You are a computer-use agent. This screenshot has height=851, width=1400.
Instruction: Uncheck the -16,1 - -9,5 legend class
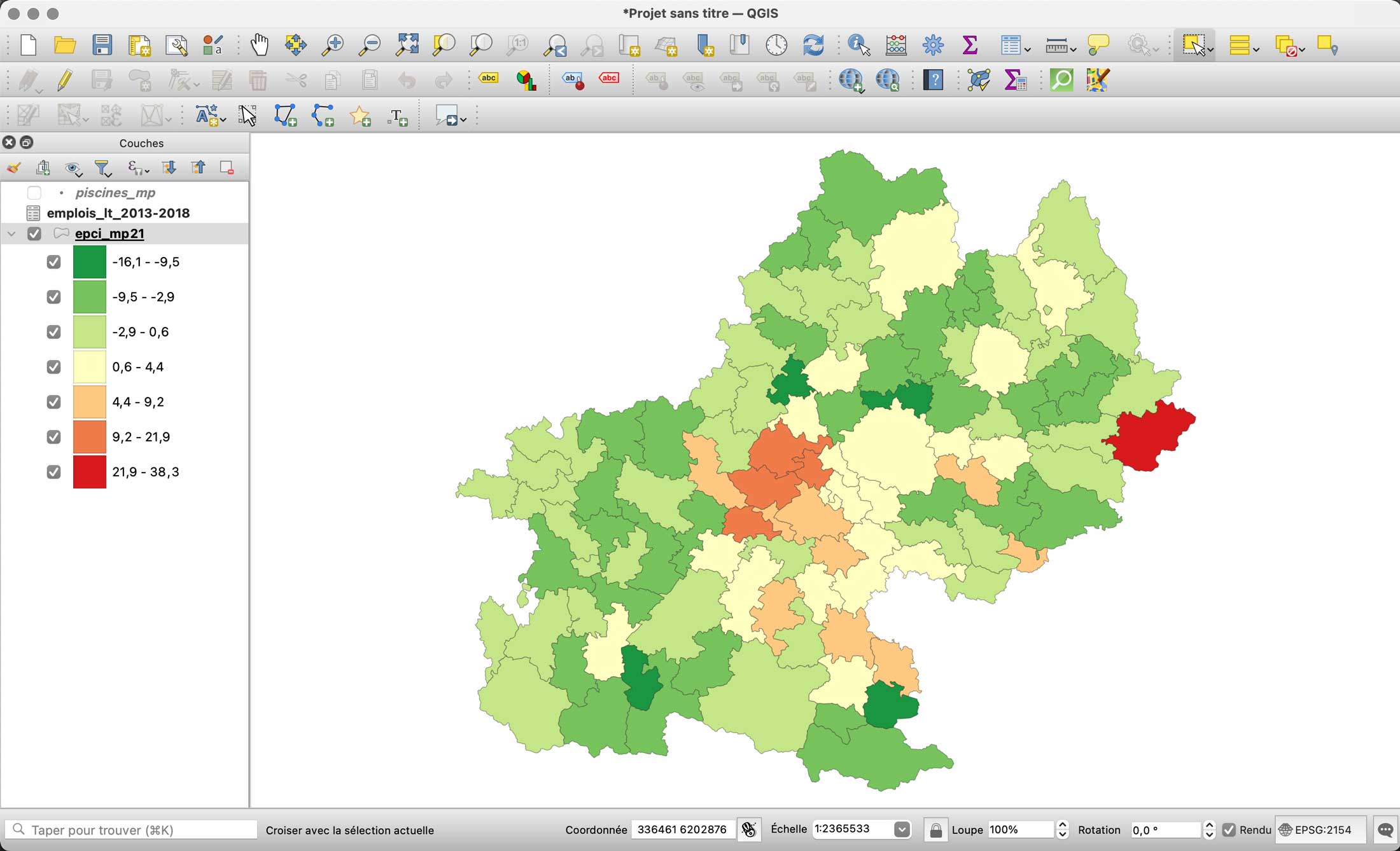(53, 261)
